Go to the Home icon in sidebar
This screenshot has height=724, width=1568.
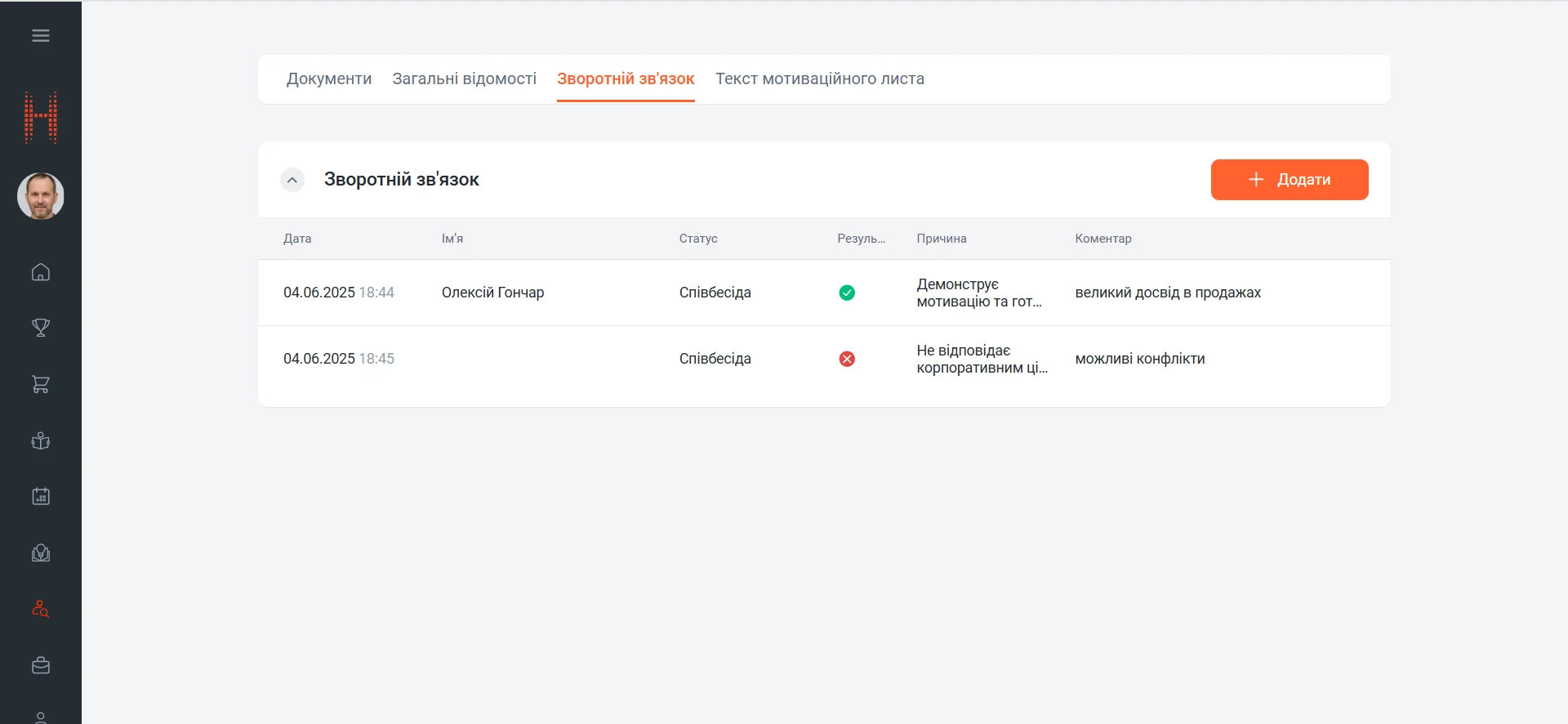tap(41, 272)
